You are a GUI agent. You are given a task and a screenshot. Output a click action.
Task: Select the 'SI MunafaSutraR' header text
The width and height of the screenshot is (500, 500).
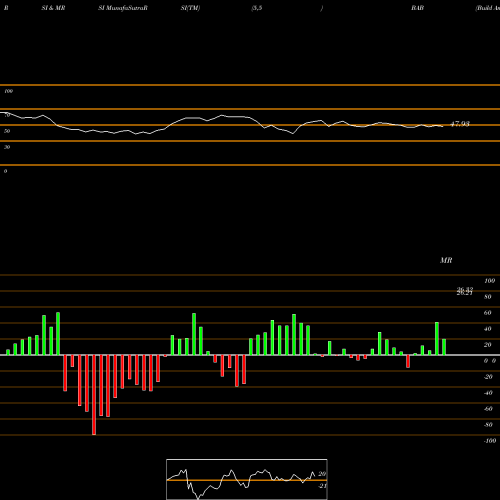coord(123,8)
